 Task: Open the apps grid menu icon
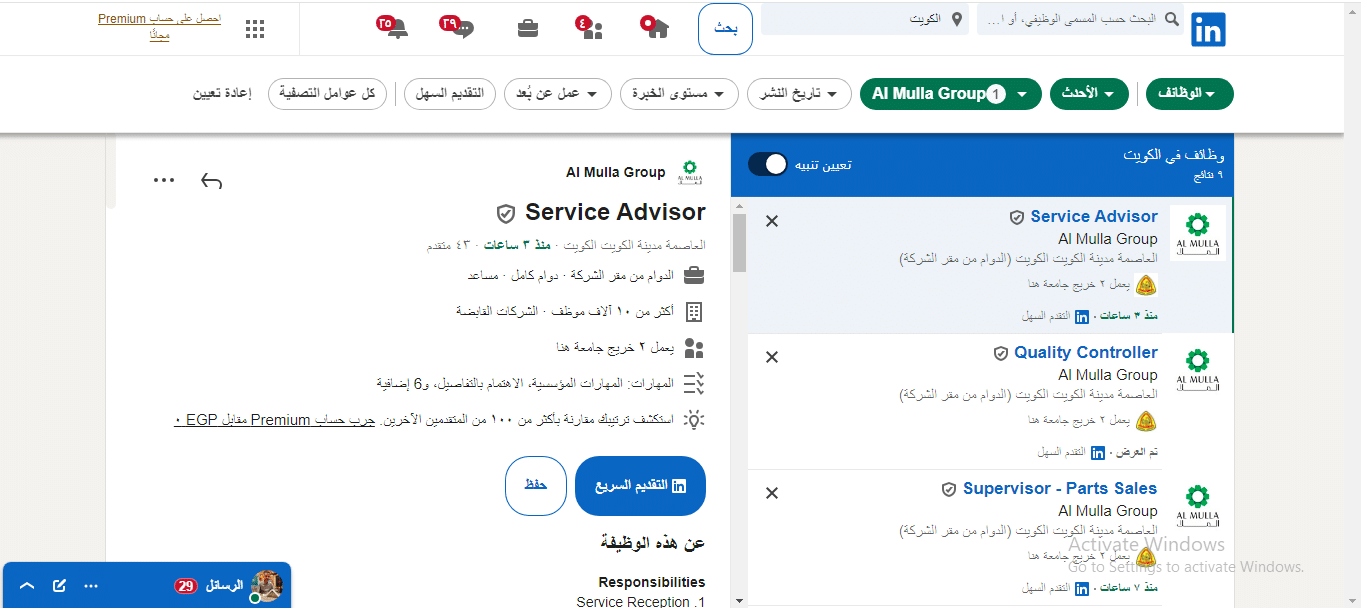tap(255, 29)
